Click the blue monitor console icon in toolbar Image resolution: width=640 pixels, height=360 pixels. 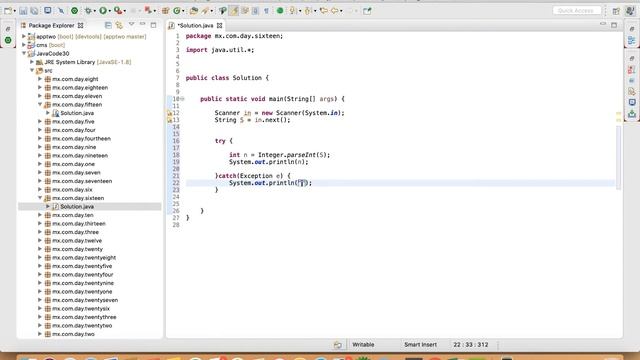[x=48, y=10]
